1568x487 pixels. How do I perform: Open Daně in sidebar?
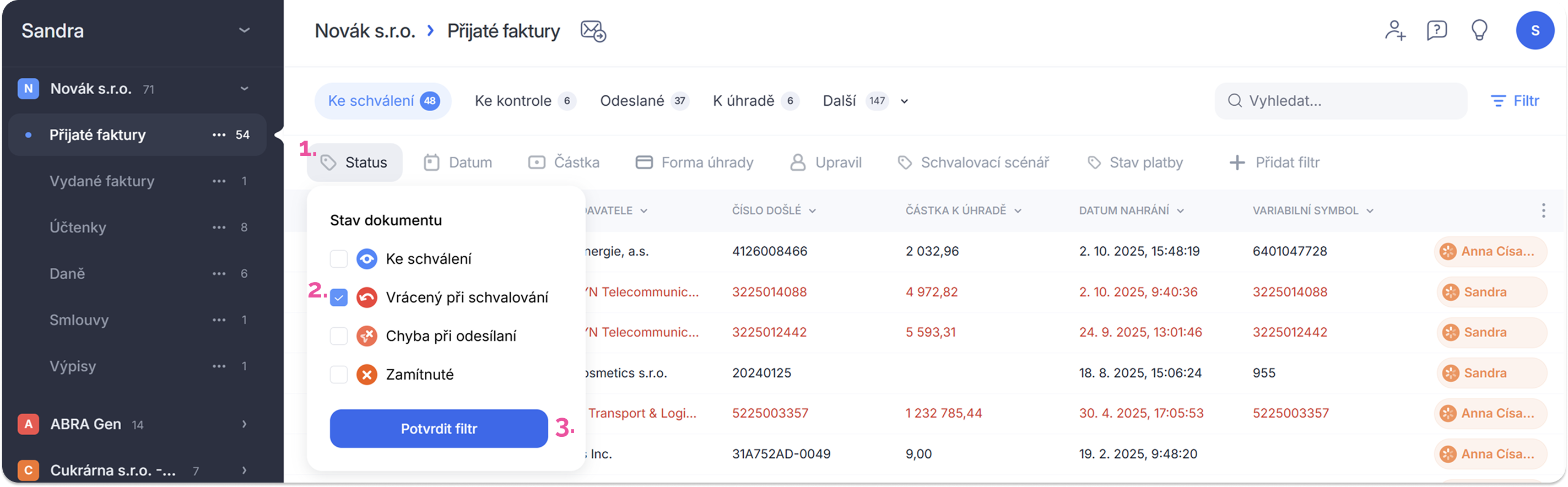click(x=67, y=274)
